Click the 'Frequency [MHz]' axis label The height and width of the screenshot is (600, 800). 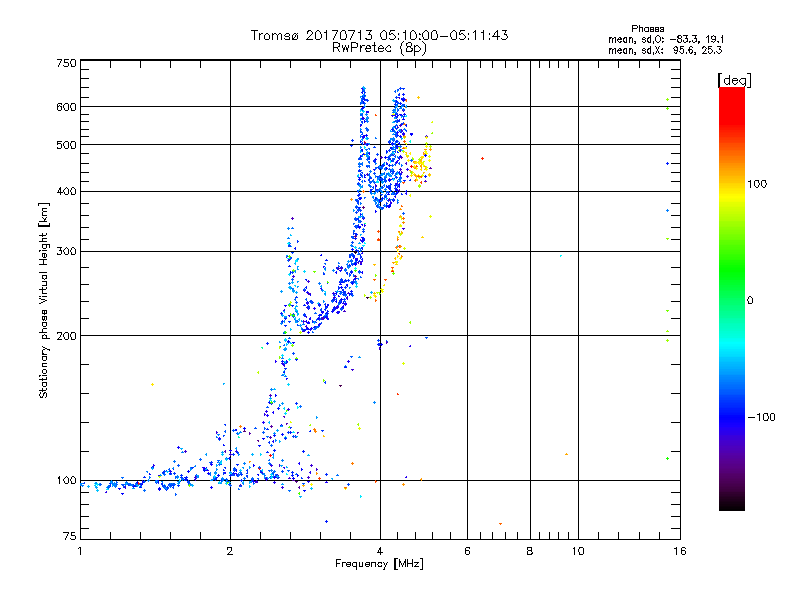379,564
